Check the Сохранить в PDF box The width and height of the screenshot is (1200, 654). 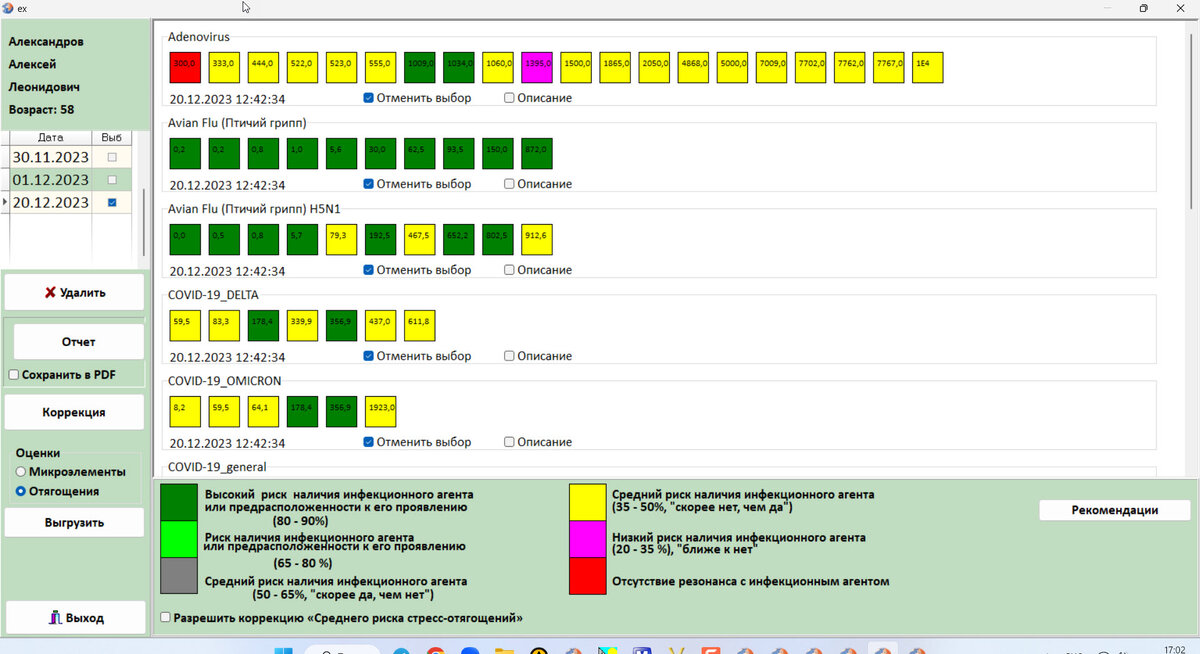click(x=14, y=375)
